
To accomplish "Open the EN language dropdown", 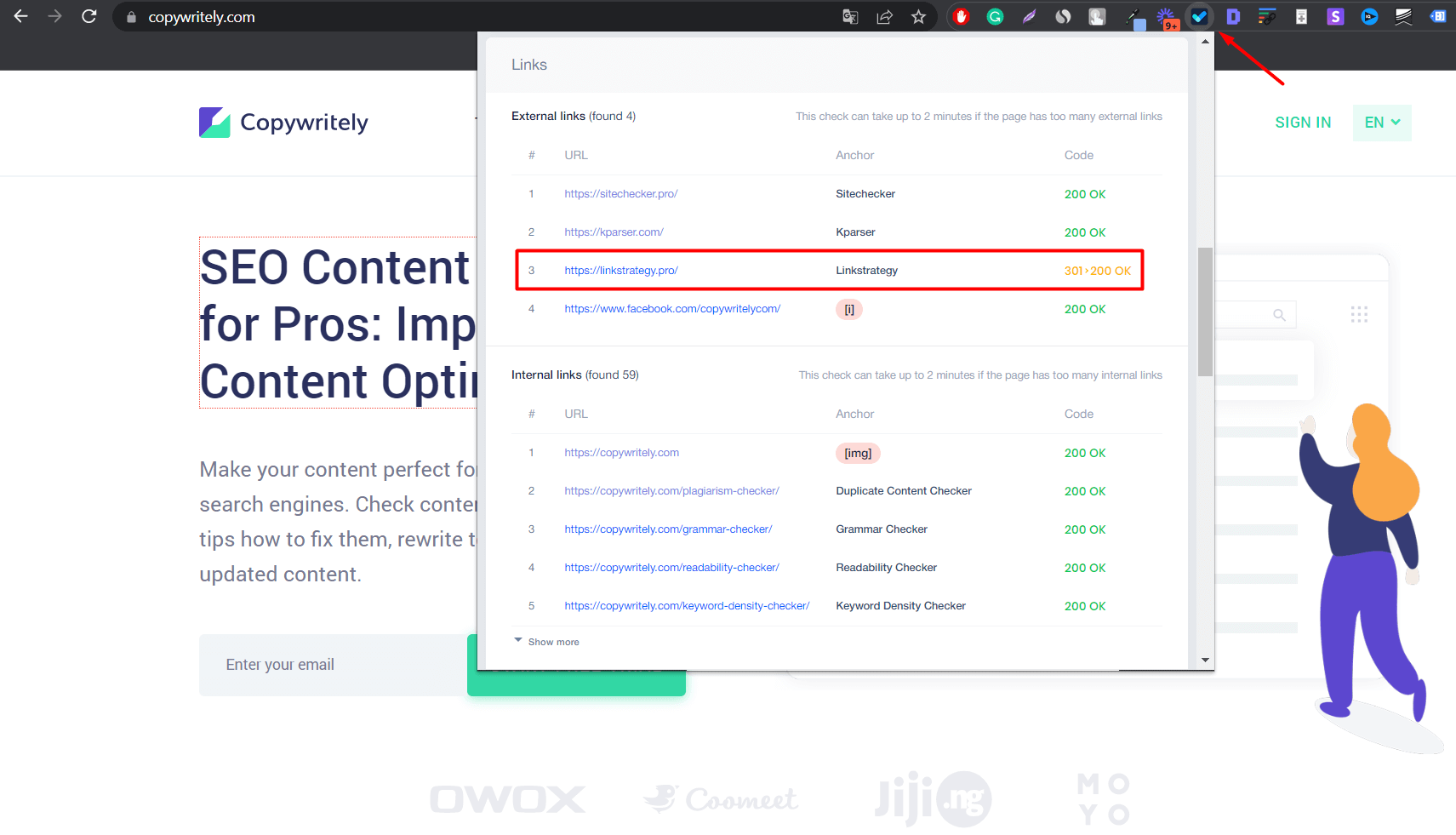I will pyautogui.click(x=1382, y=123).
